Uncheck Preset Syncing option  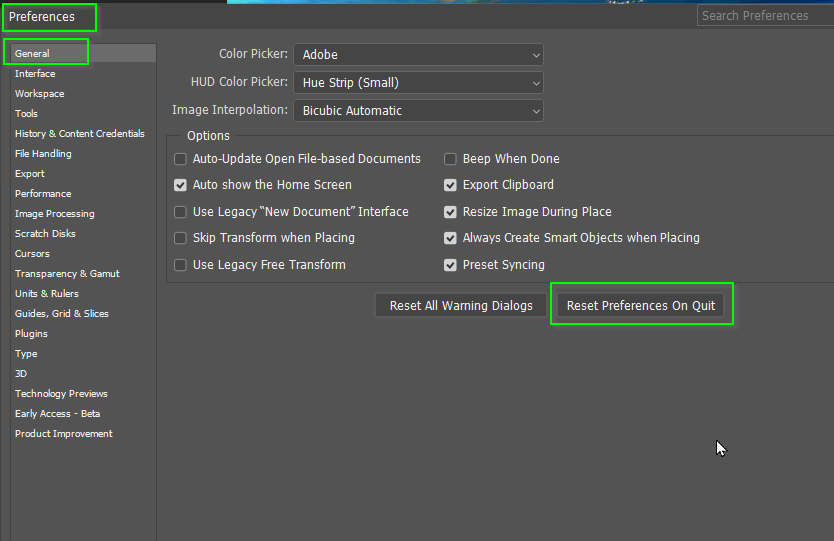point(451,265)
